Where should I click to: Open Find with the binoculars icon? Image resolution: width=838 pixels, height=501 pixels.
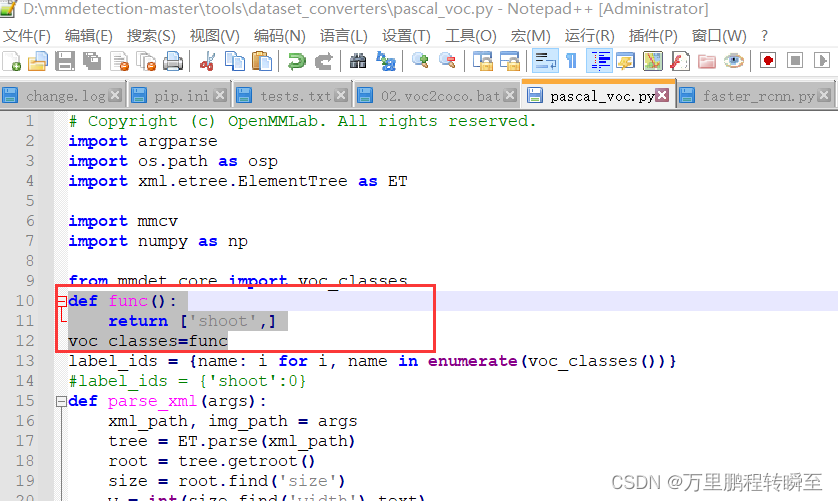(358, 61)
